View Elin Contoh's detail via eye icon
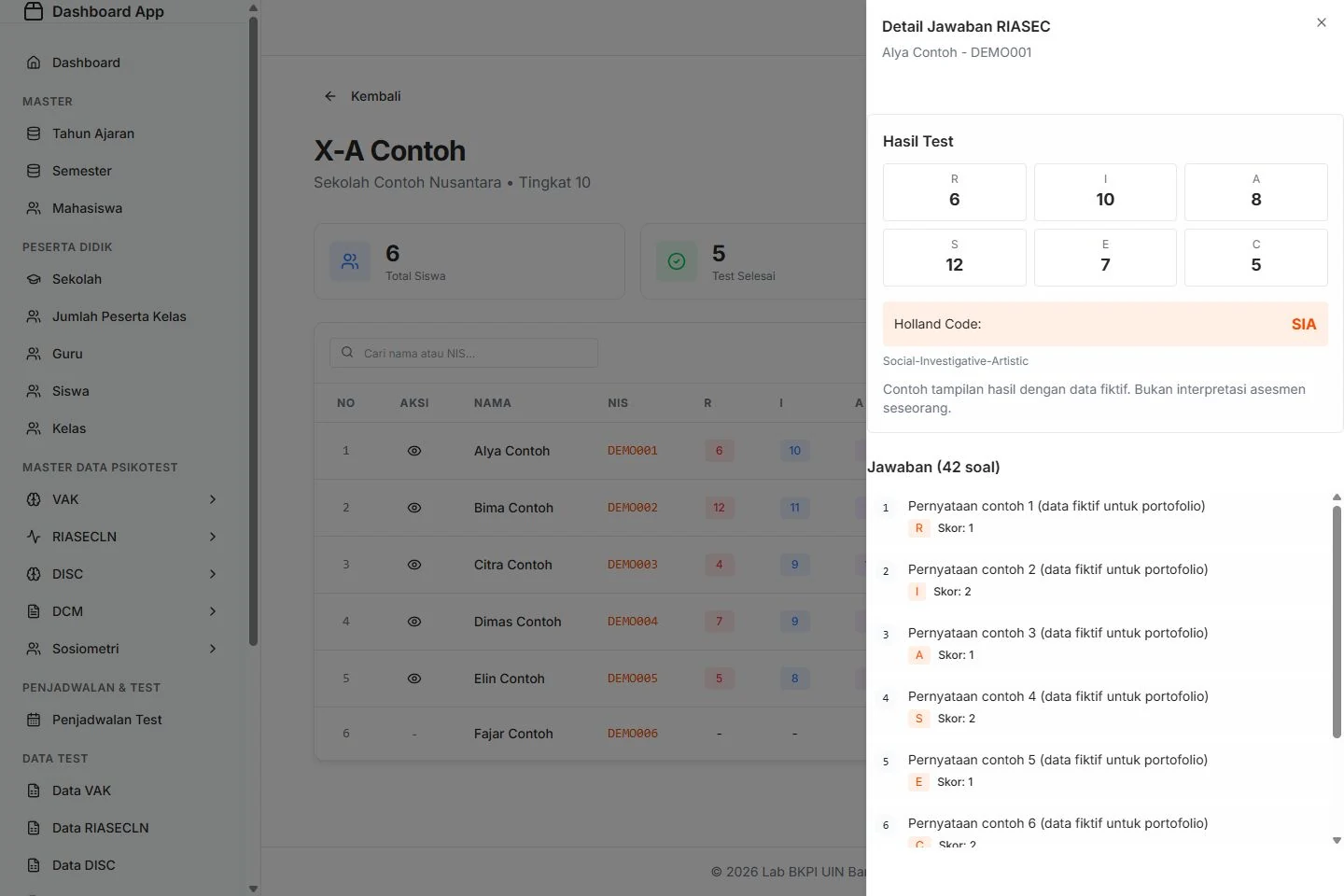This screenshot has height=896, width=1344. tap(414, 679)
